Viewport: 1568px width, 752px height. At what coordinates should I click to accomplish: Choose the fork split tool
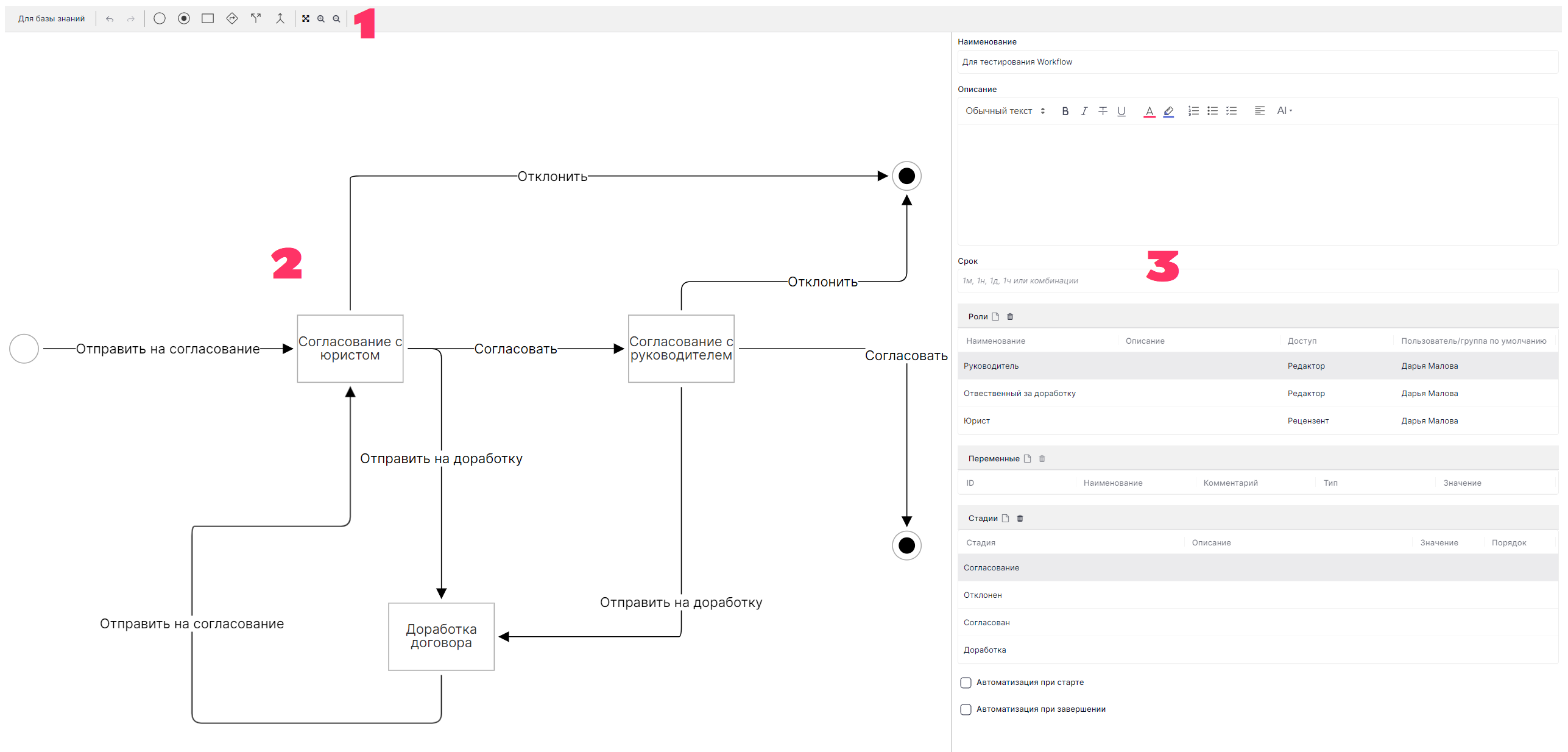[256, 18]
